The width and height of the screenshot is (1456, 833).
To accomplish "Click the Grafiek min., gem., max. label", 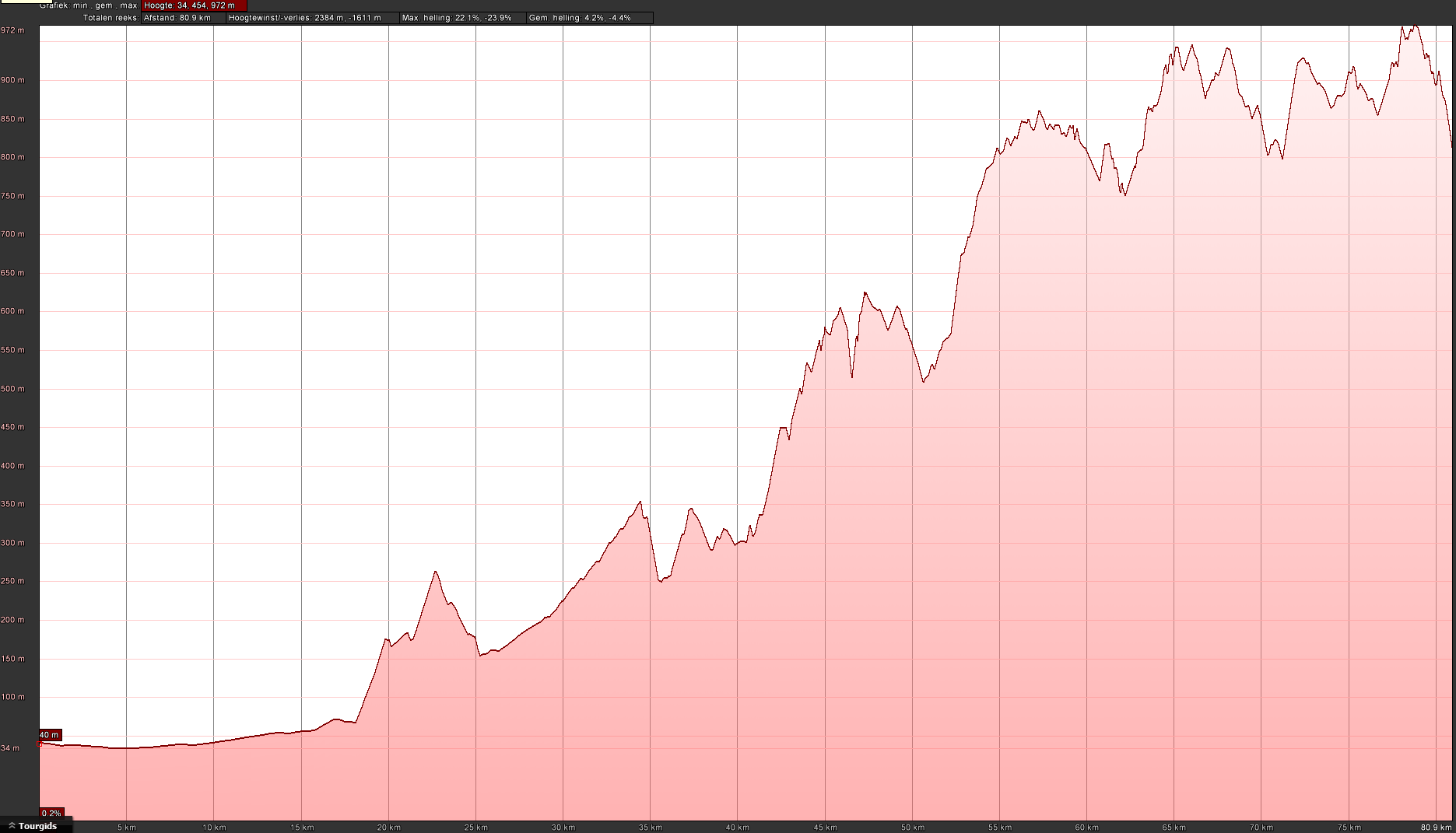I will (x=89, y=5).
